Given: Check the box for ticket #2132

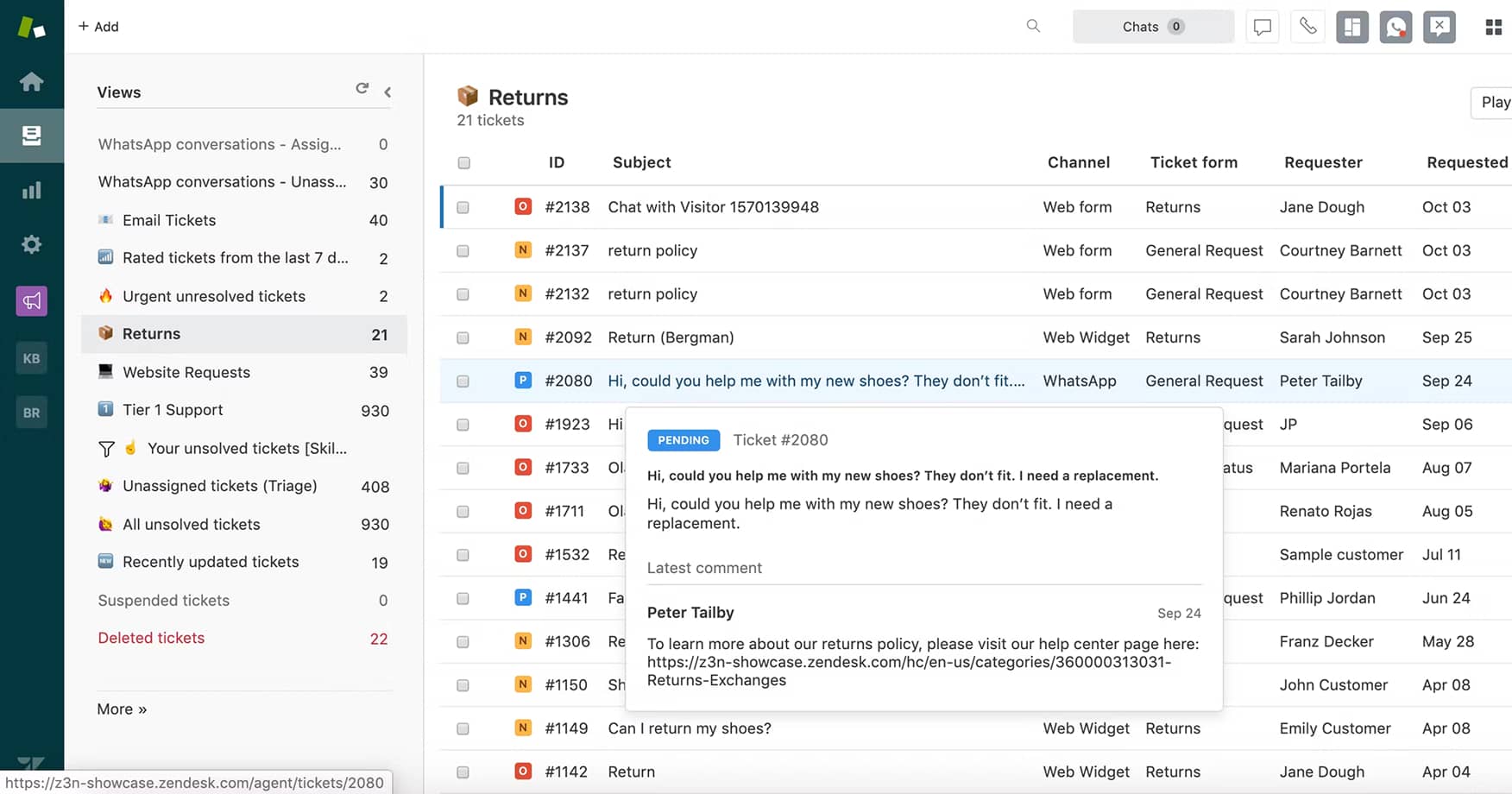Looking at the screenshot, I should pos(463,294).
